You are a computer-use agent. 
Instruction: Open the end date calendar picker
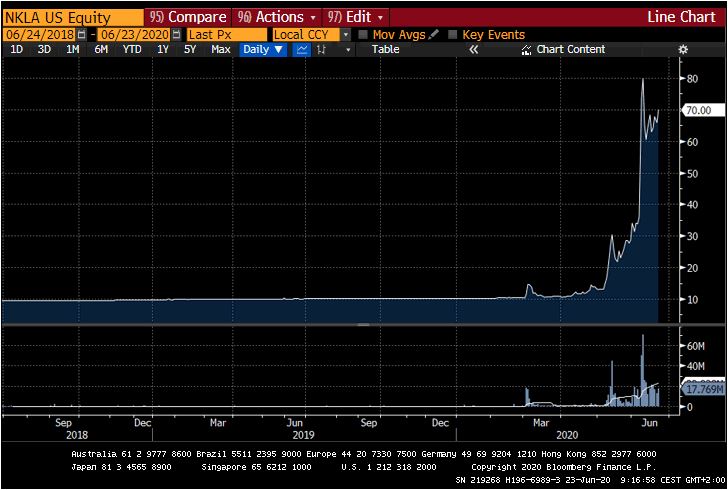tap(176, 34)
